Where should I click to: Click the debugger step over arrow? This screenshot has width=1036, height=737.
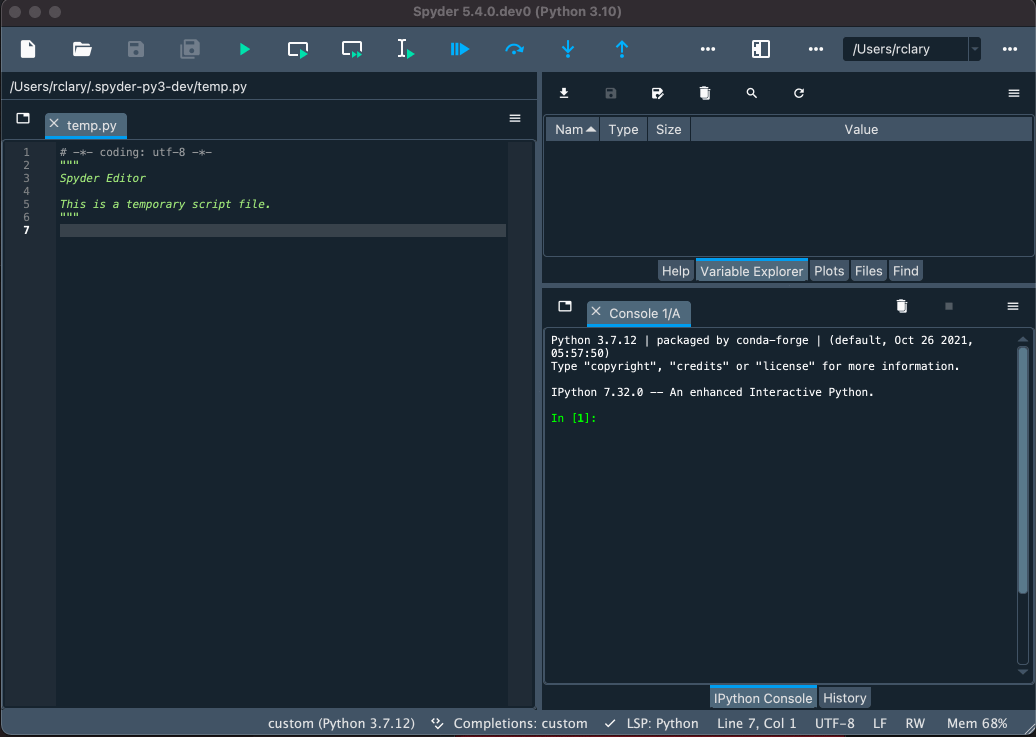pyautogui.click(x=513, y=49)
